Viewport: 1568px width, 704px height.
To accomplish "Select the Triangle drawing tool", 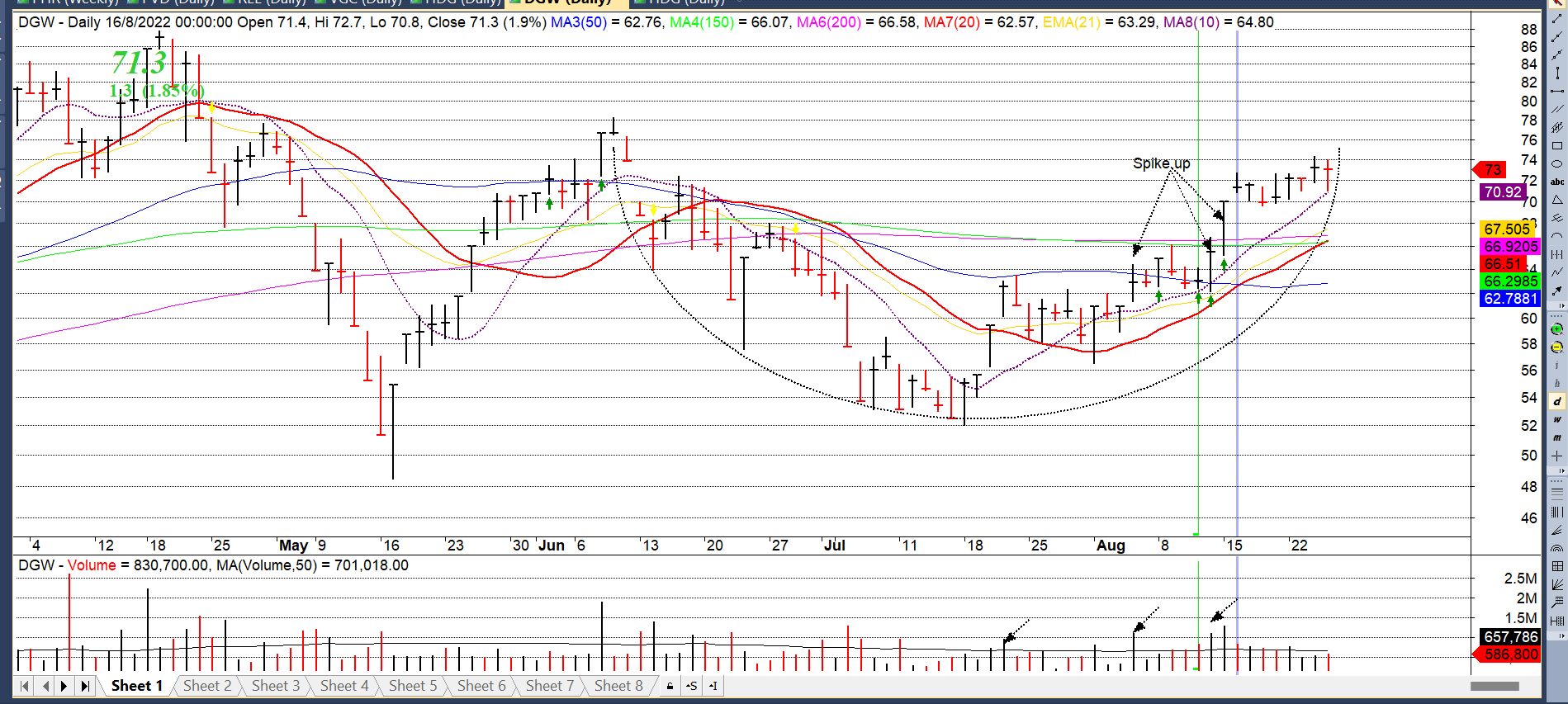I will 1557,200.
